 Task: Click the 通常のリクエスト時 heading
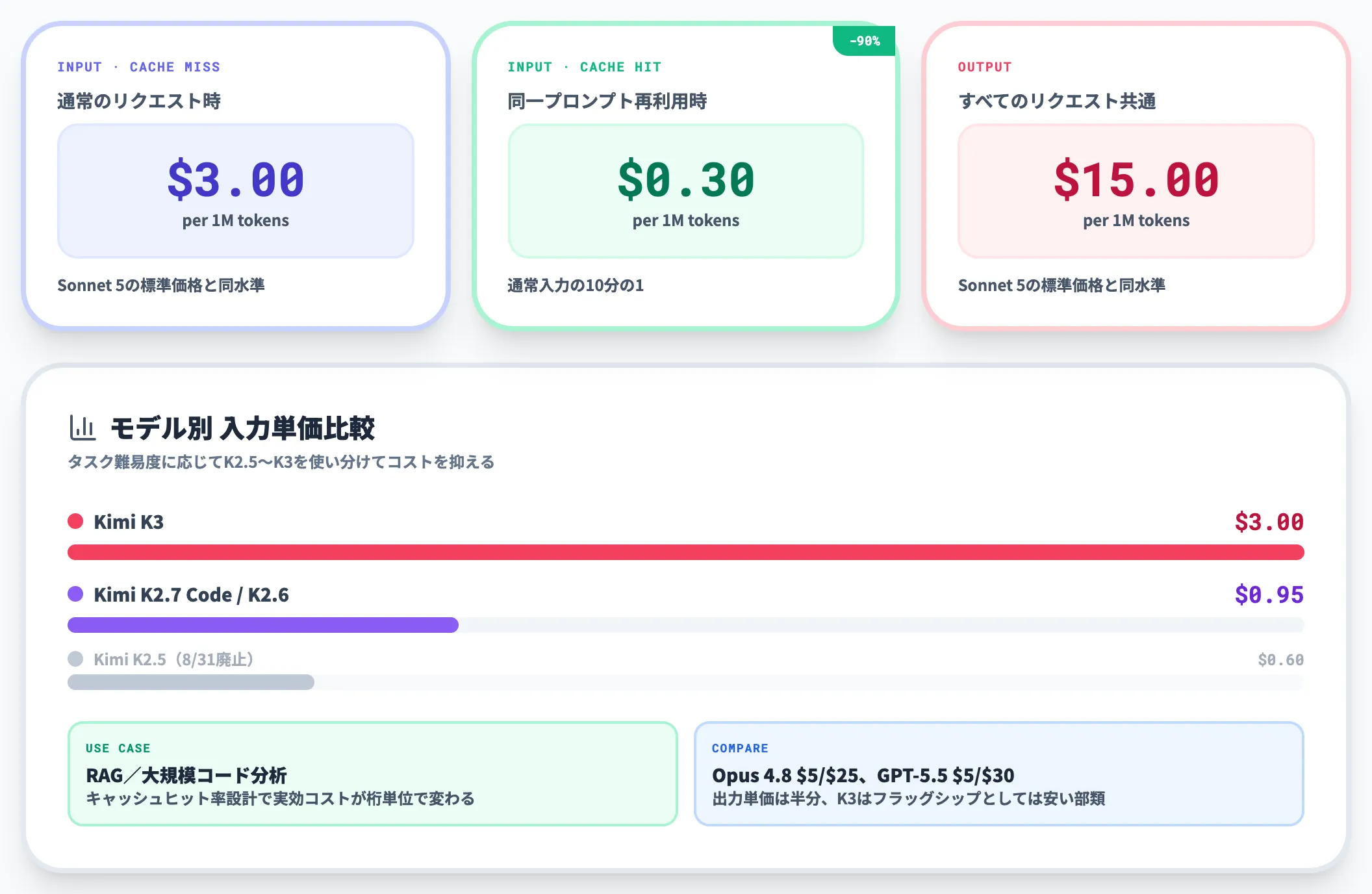[x=139, y=101]
